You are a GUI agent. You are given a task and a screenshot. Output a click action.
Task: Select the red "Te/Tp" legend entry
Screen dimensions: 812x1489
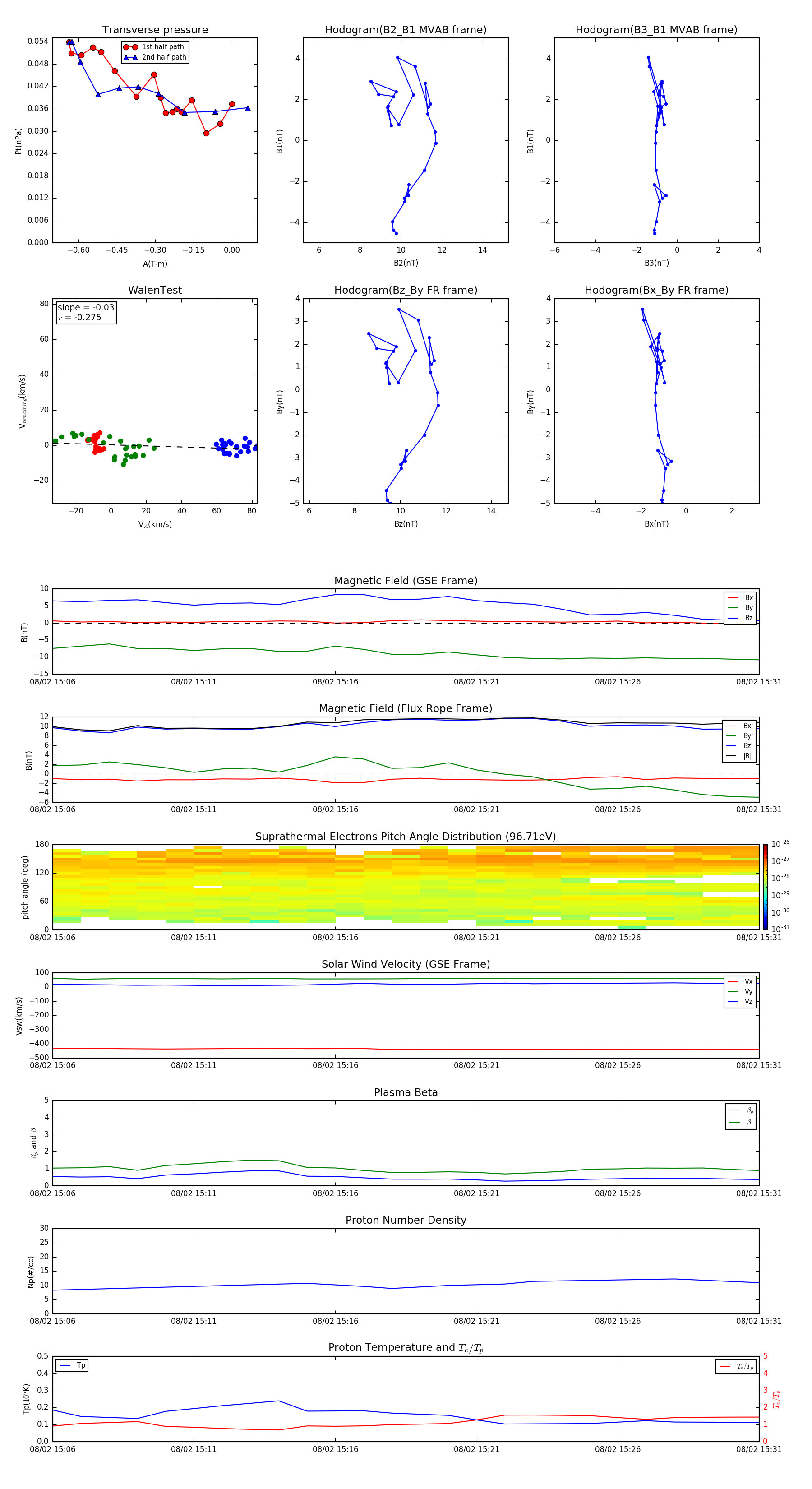[x=736, y=1366]
